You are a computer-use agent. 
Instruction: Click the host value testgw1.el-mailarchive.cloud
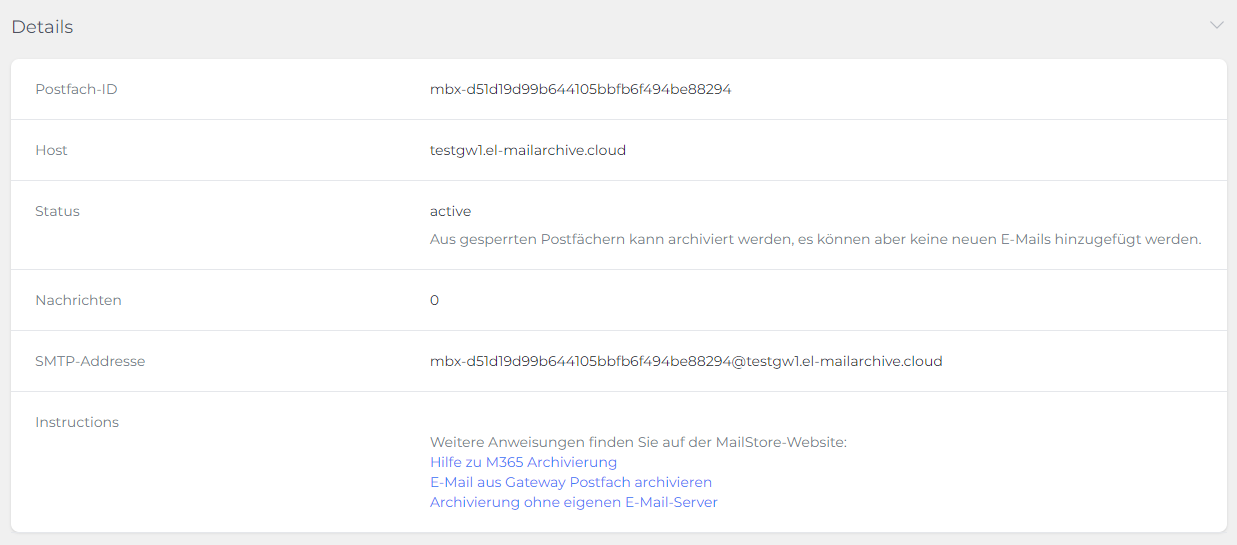pos(527,150)
